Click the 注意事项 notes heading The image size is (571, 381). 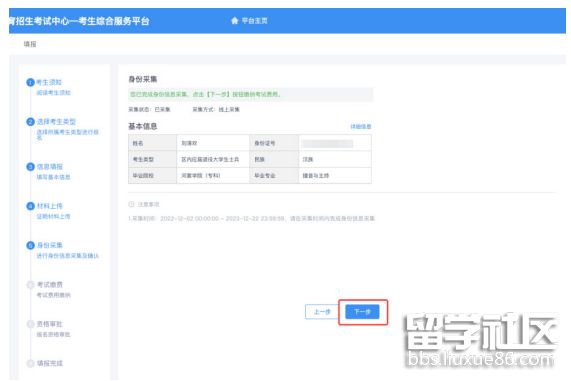point(149,204)
